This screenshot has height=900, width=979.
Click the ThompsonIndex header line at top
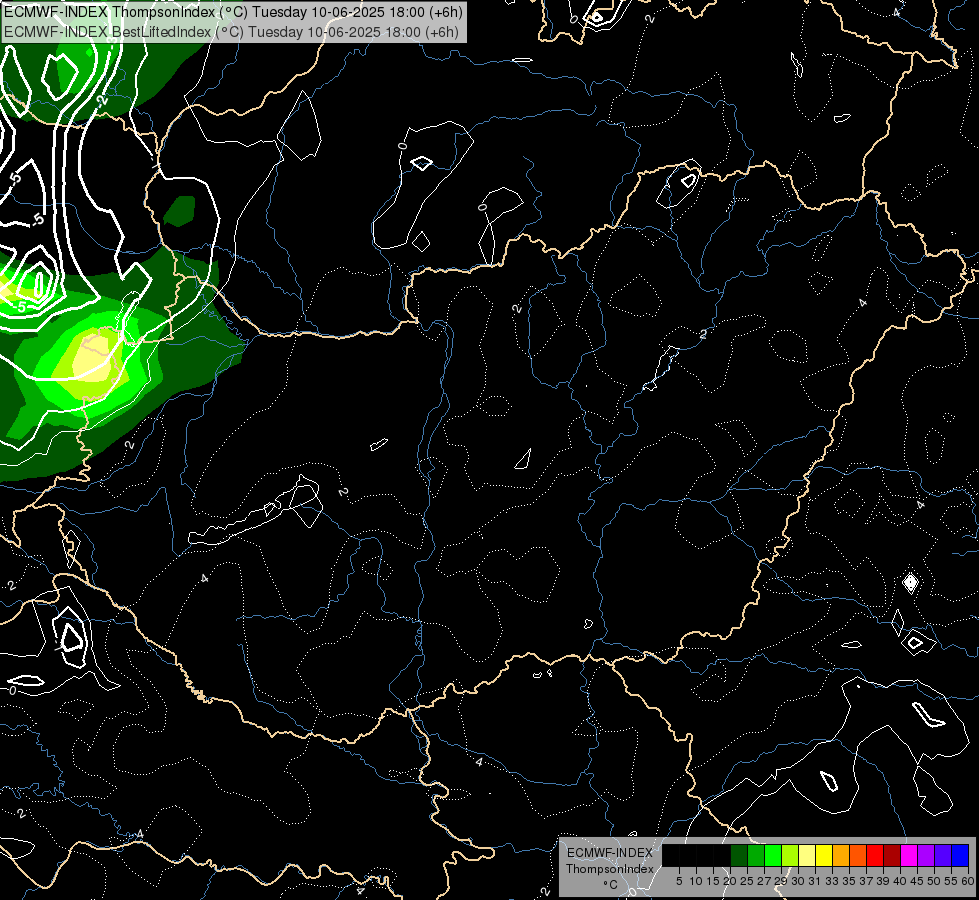(234, 12)
